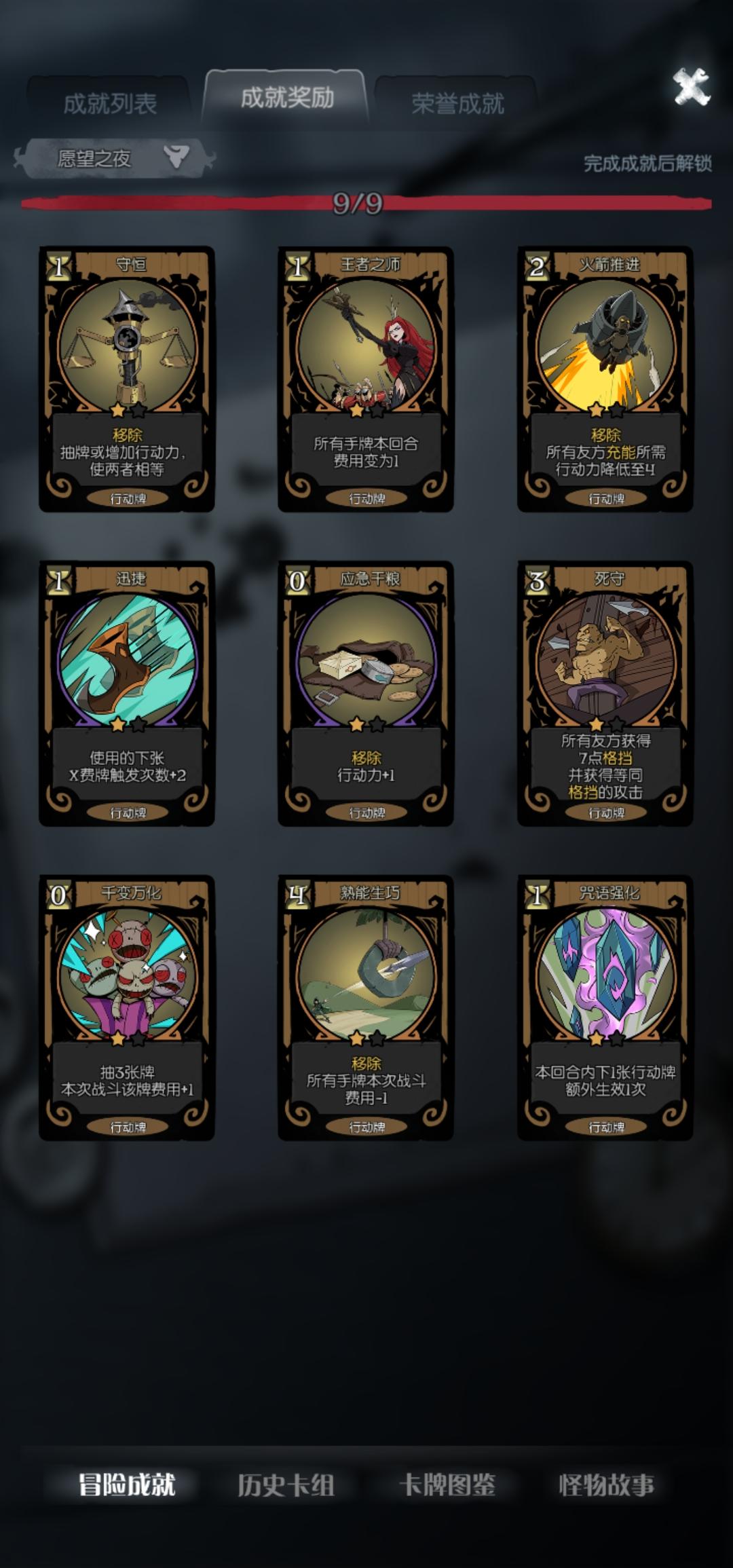733x1568 pixels.
Task: Open 历史卡组 in the bottom navigation
Action: [x=286, y=1485]
